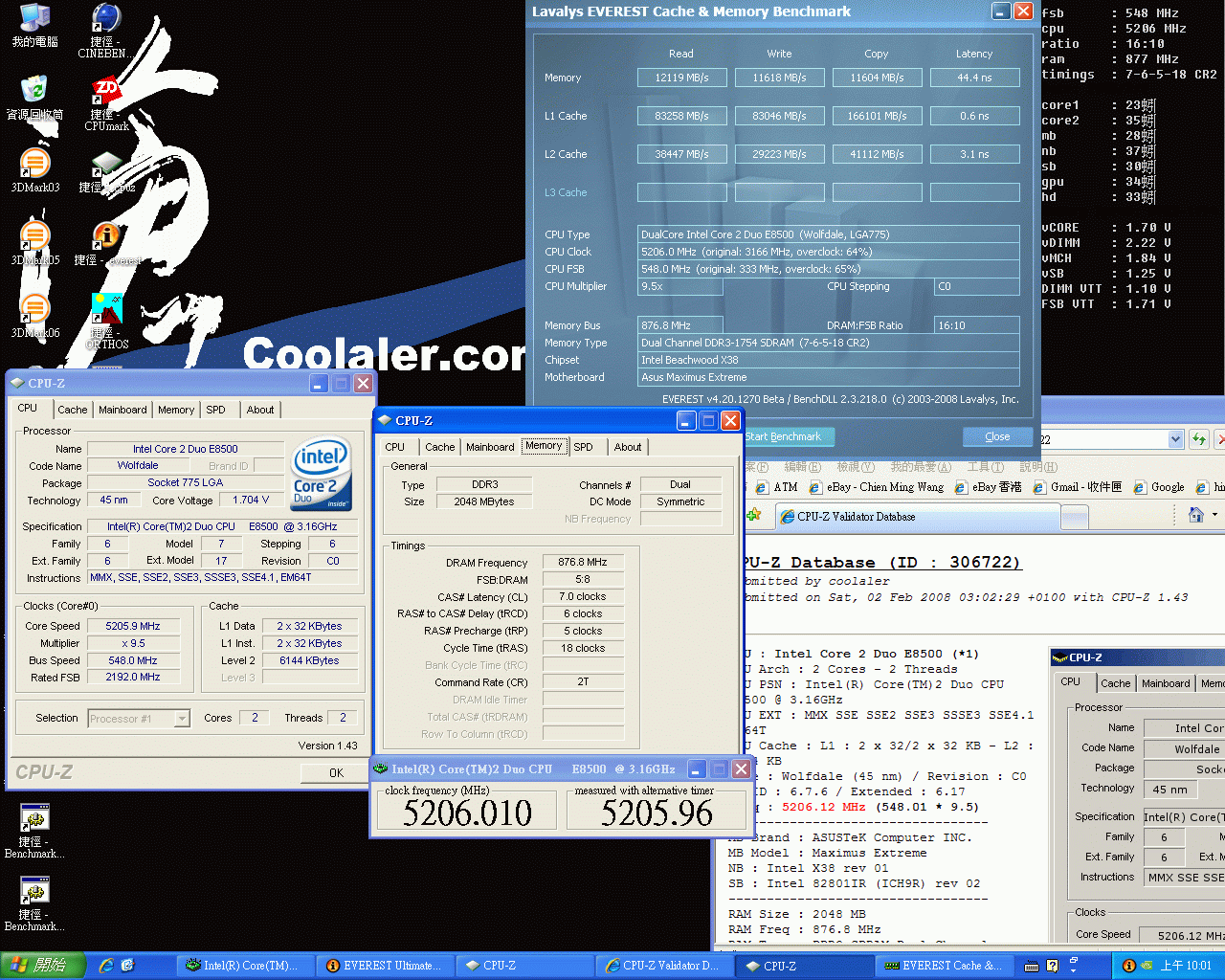
Task: Open the Gmail - 收件匣 favorites link
Action: (x=1078, y=487)
